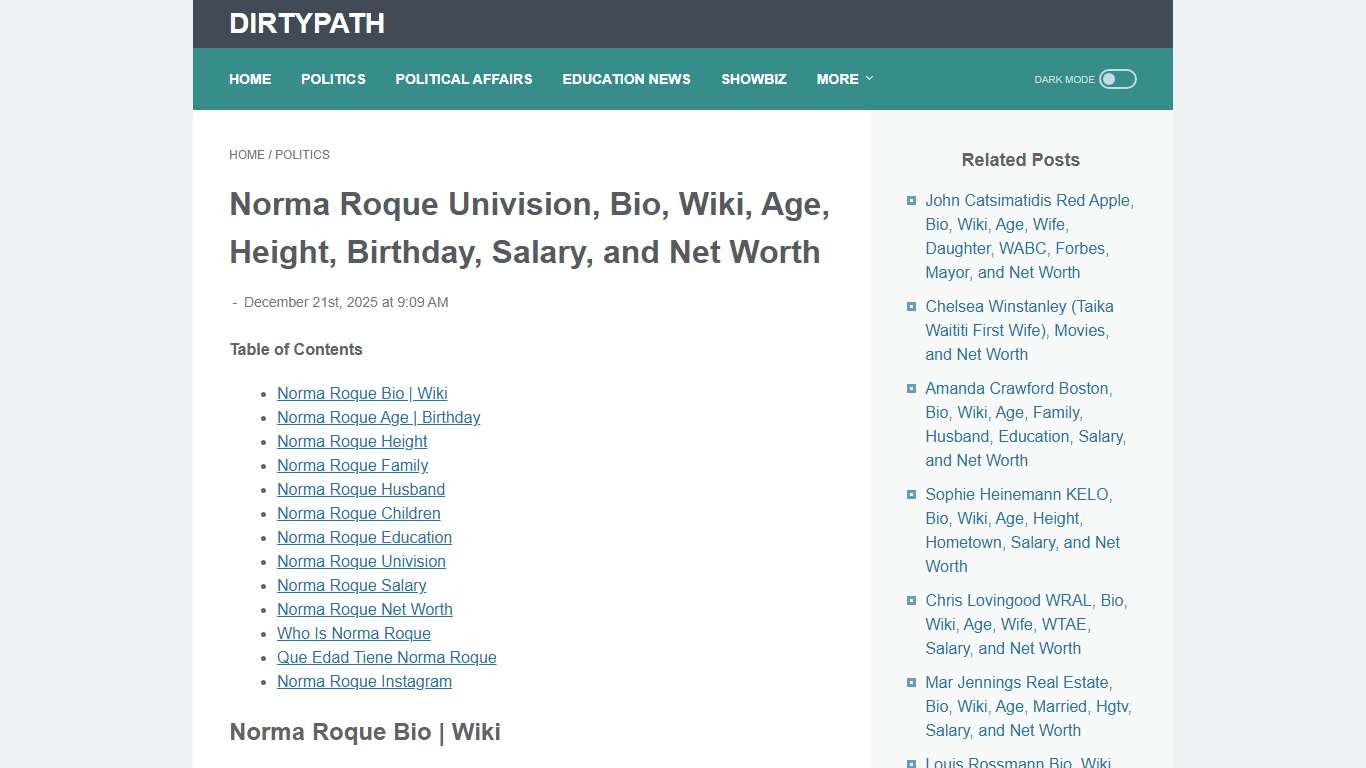Click the Table of Contents heading

(x=296, y=349)
